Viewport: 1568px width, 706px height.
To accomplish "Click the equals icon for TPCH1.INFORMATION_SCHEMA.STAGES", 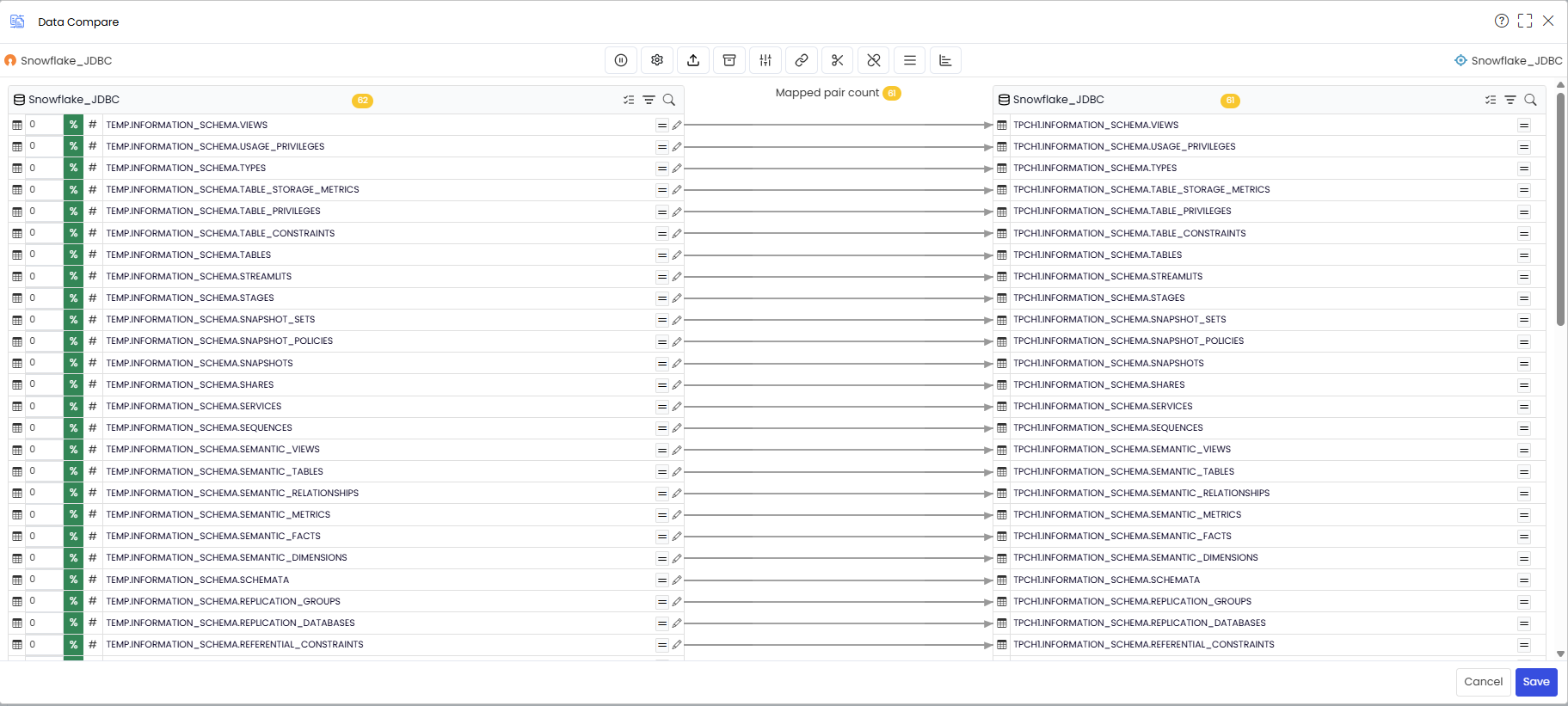I will [x=1524, y=298].
